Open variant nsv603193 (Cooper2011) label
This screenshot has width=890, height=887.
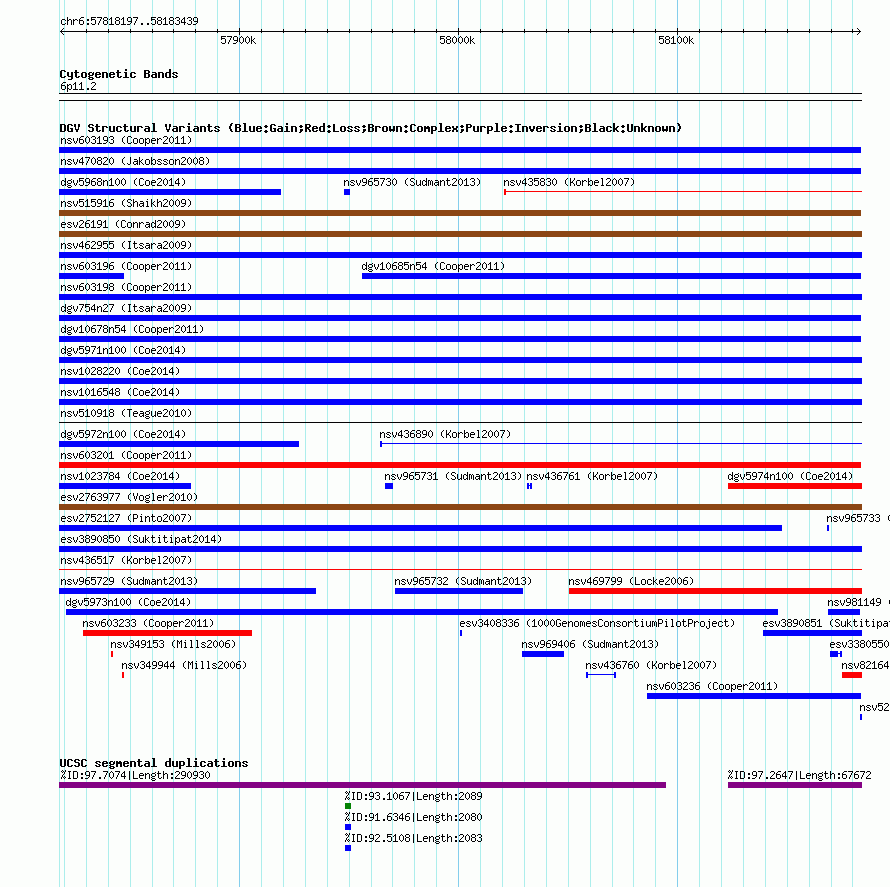(x=126, y=140)
